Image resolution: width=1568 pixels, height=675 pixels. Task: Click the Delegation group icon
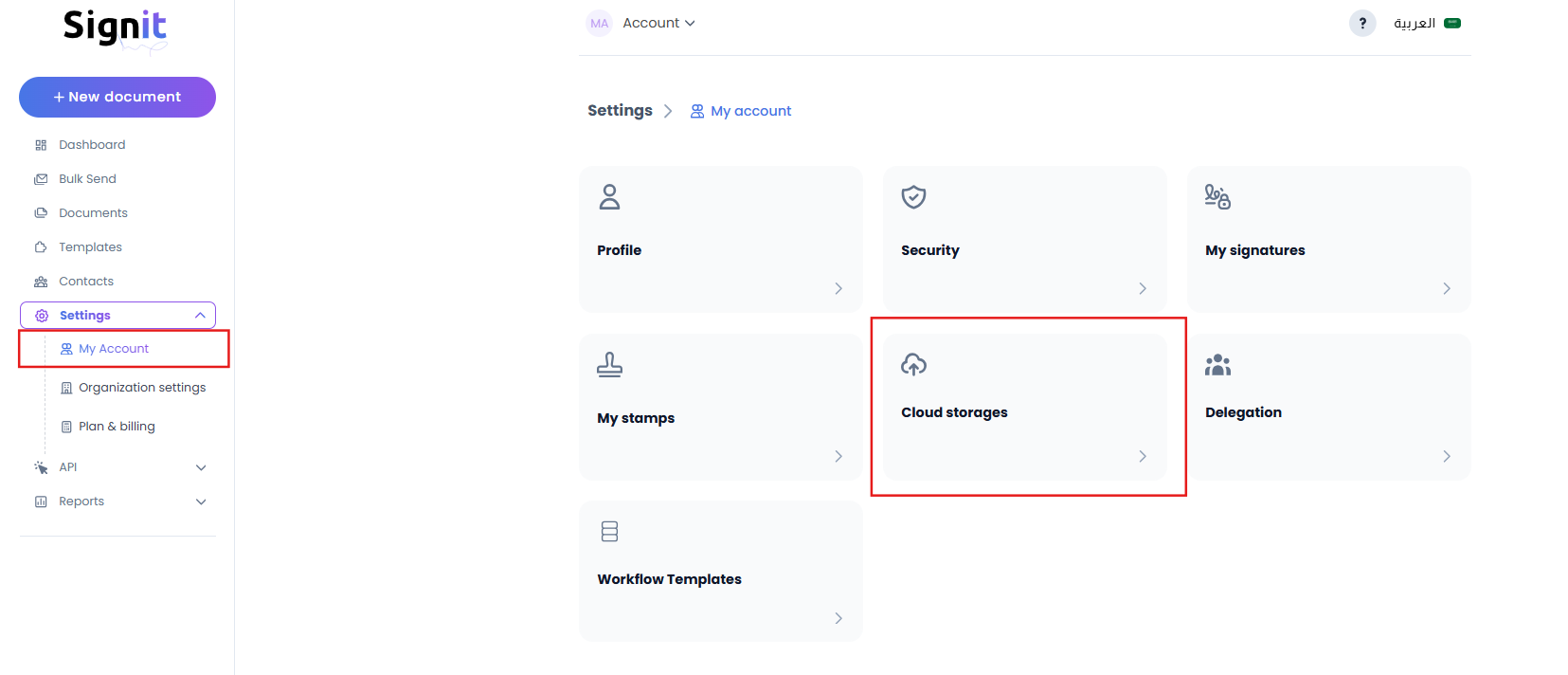click(x=1217, y=365)
